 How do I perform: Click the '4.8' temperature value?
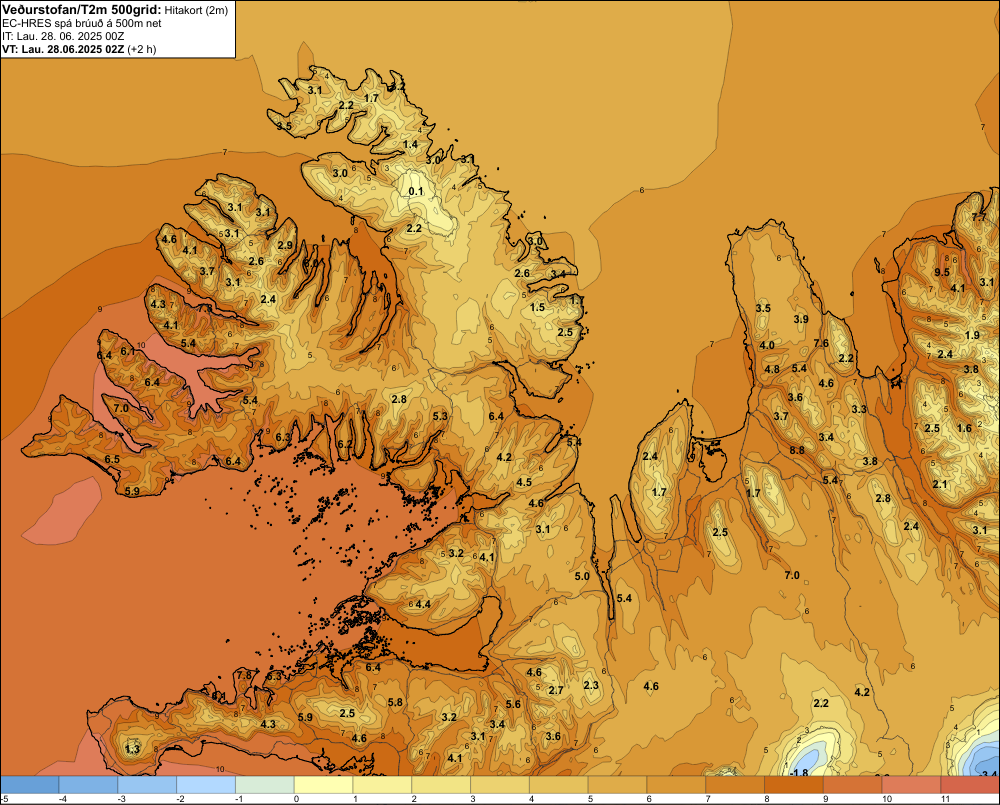(x=772, y=369)
